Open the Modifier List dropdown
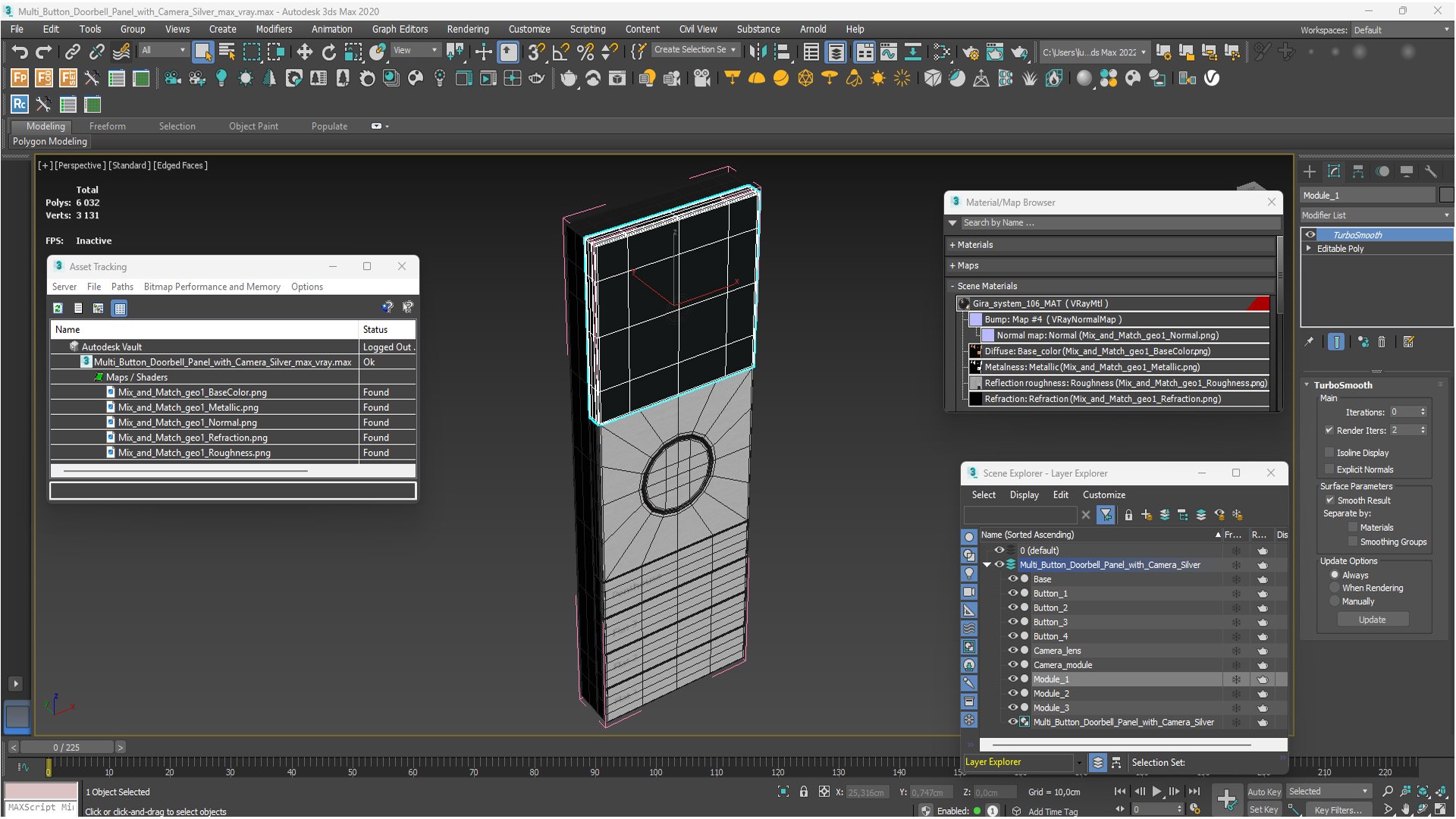 pos(1376,215)
